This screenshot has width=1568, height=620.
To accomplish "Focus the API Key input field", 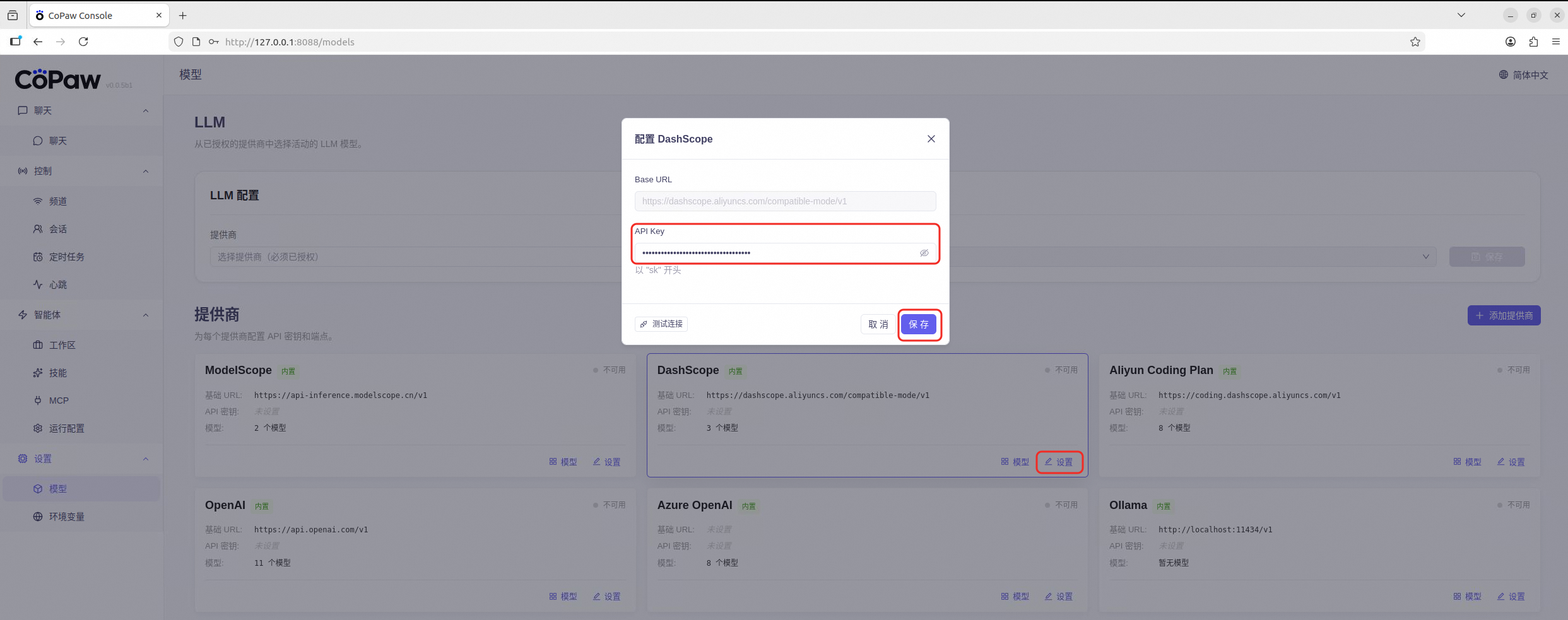I will (x=785, y=253).
